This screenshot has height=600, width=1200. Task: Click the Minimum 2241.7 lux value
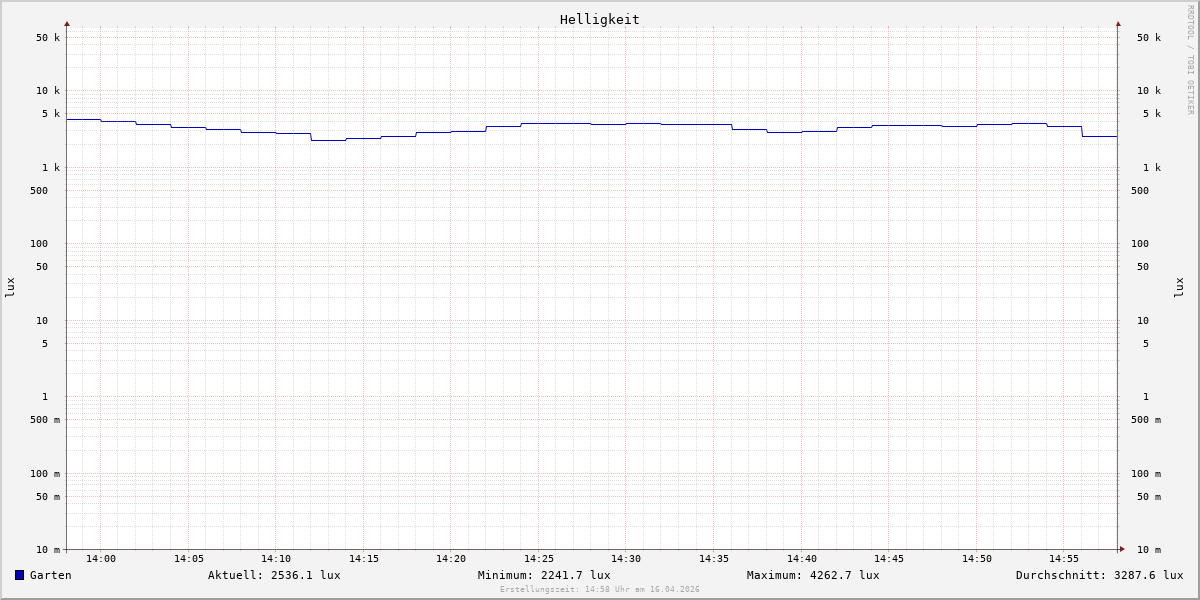click(544, 575)
